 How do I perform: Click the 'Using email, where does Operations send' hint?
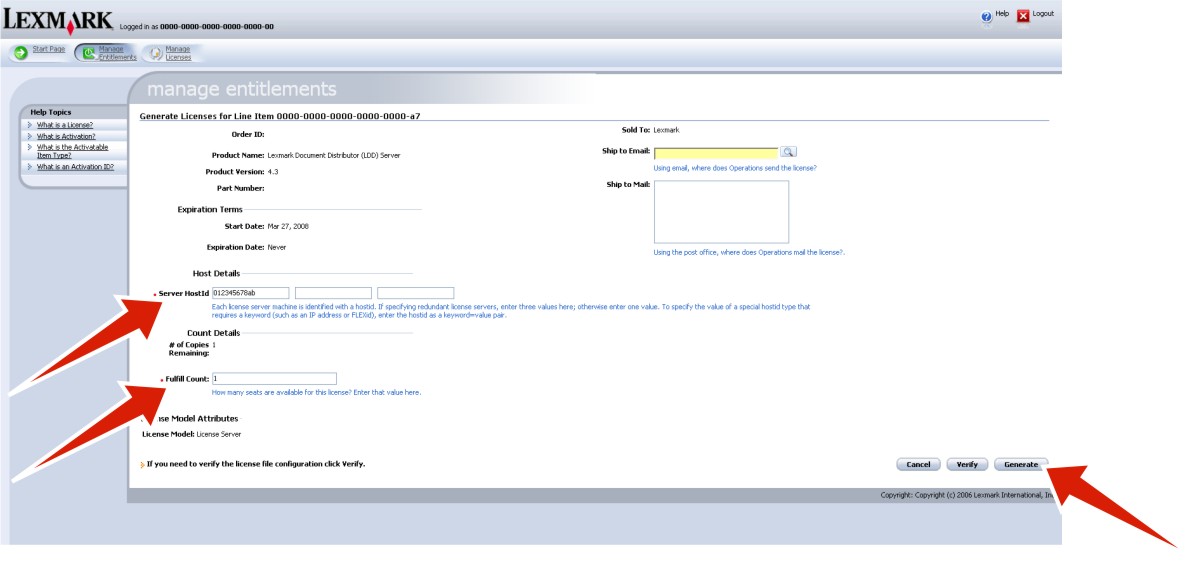pyautogui.click(x=735, y=168)
